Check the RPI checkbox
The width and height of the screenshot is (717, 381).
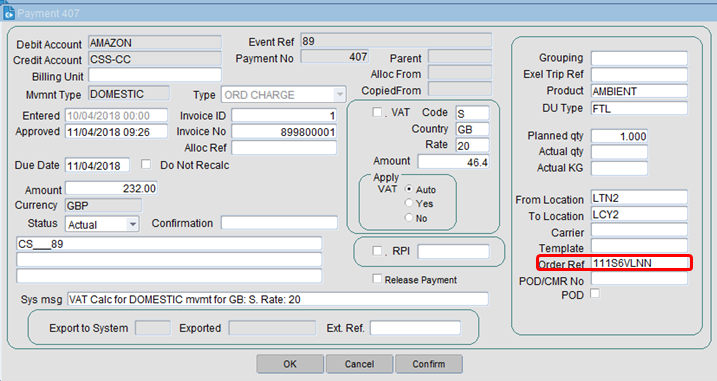[x=377, y=251]
